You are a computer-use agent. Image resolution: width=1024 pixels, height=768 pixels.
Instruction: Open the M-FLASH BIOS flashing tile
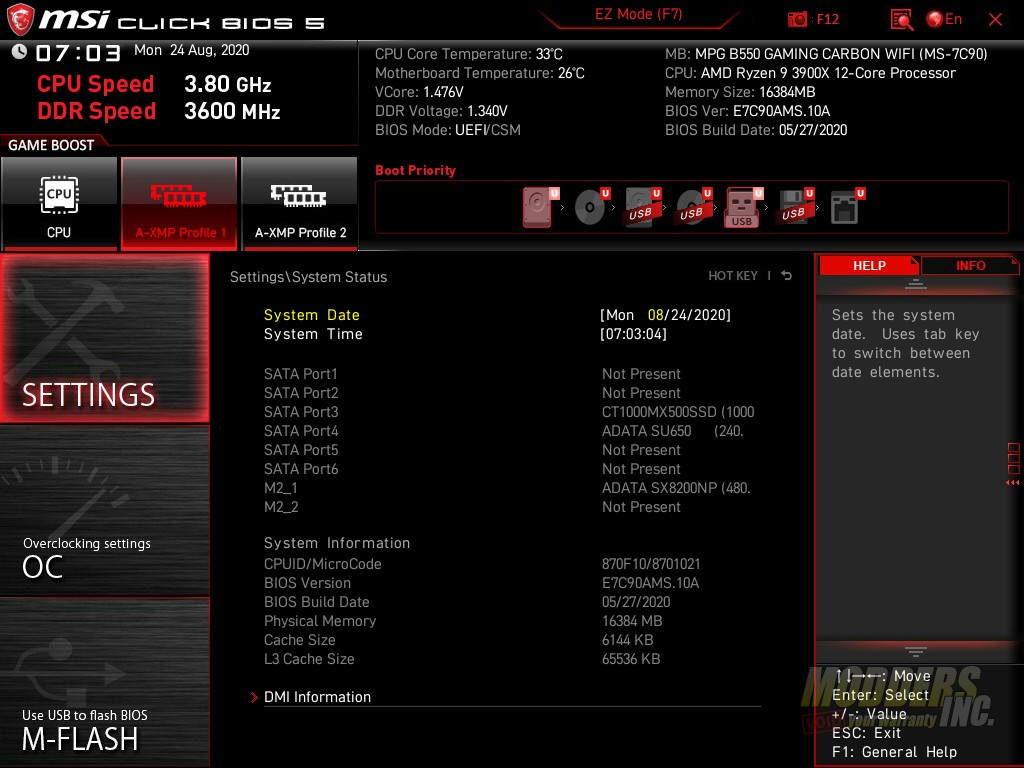[104, 682]
